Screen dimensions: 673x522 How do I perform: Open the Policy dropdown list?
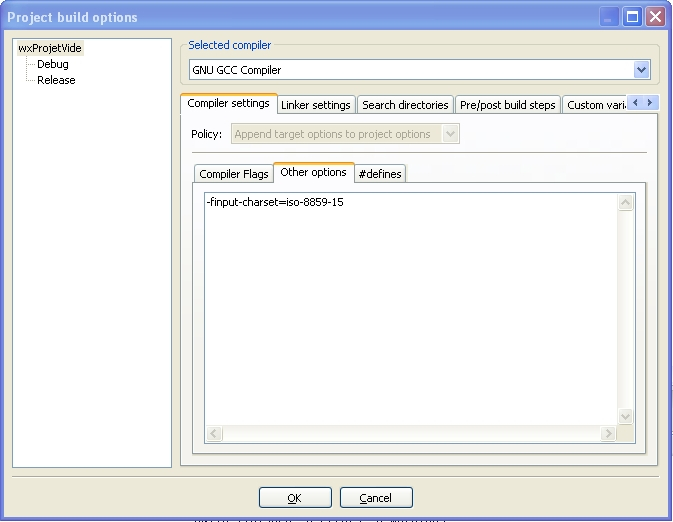click(x=450, y=134)
